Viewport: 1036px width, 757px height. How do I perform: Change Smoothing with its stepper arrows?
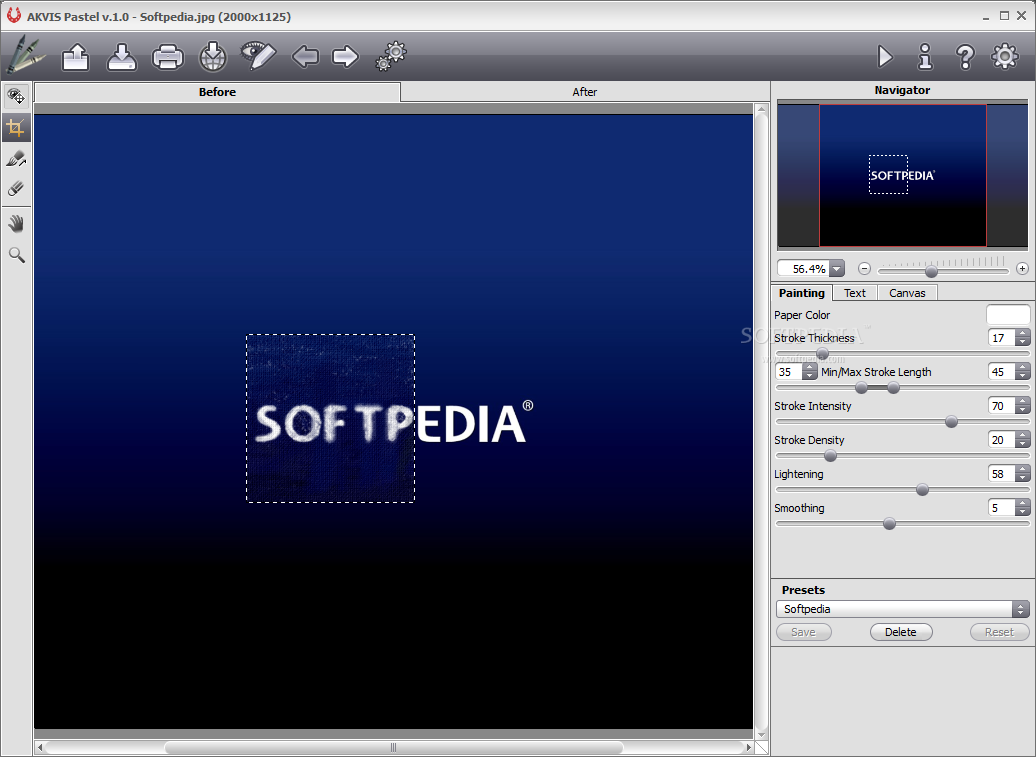[1023, 507]
